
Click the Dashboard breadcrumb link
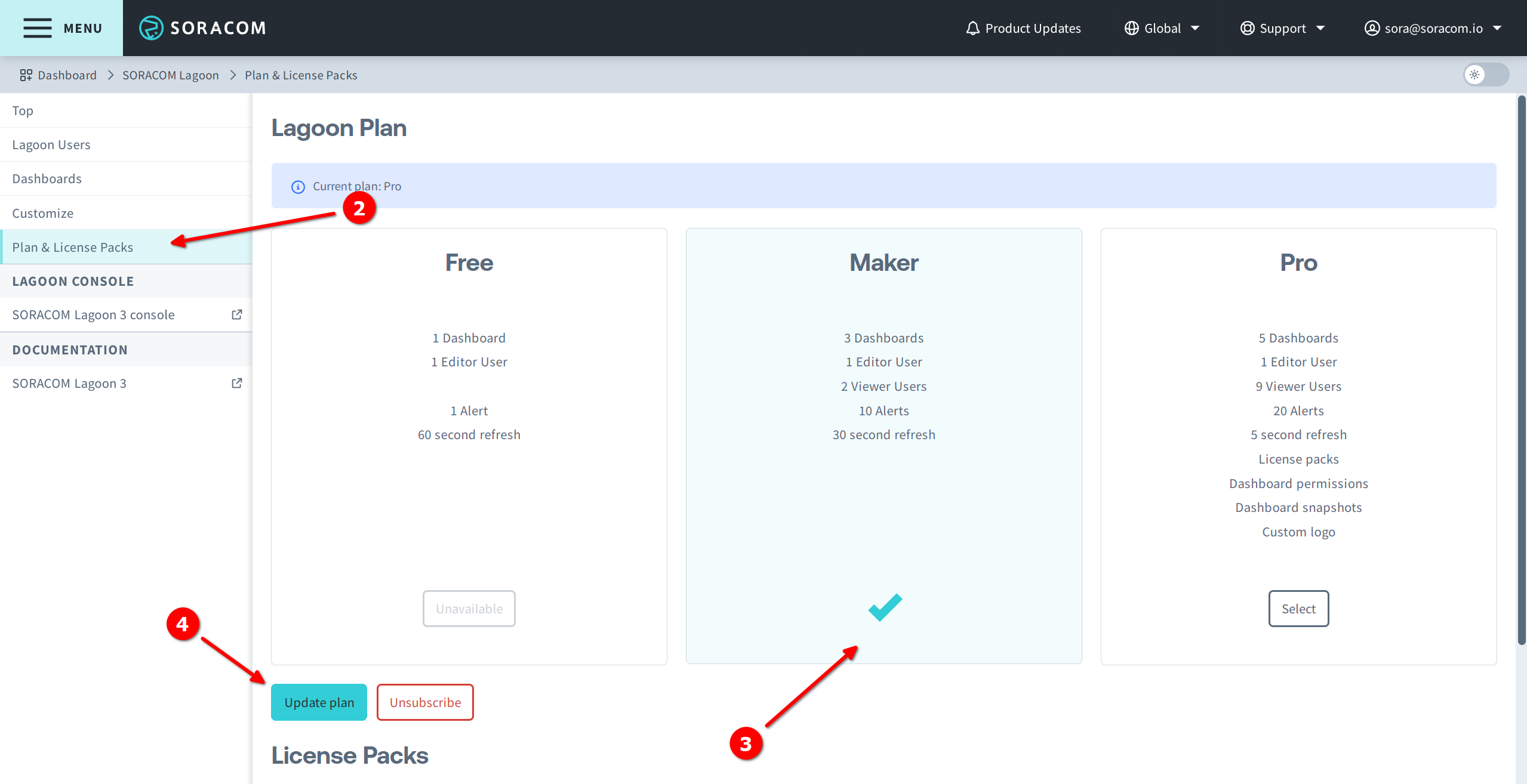[x=67, y=75]
